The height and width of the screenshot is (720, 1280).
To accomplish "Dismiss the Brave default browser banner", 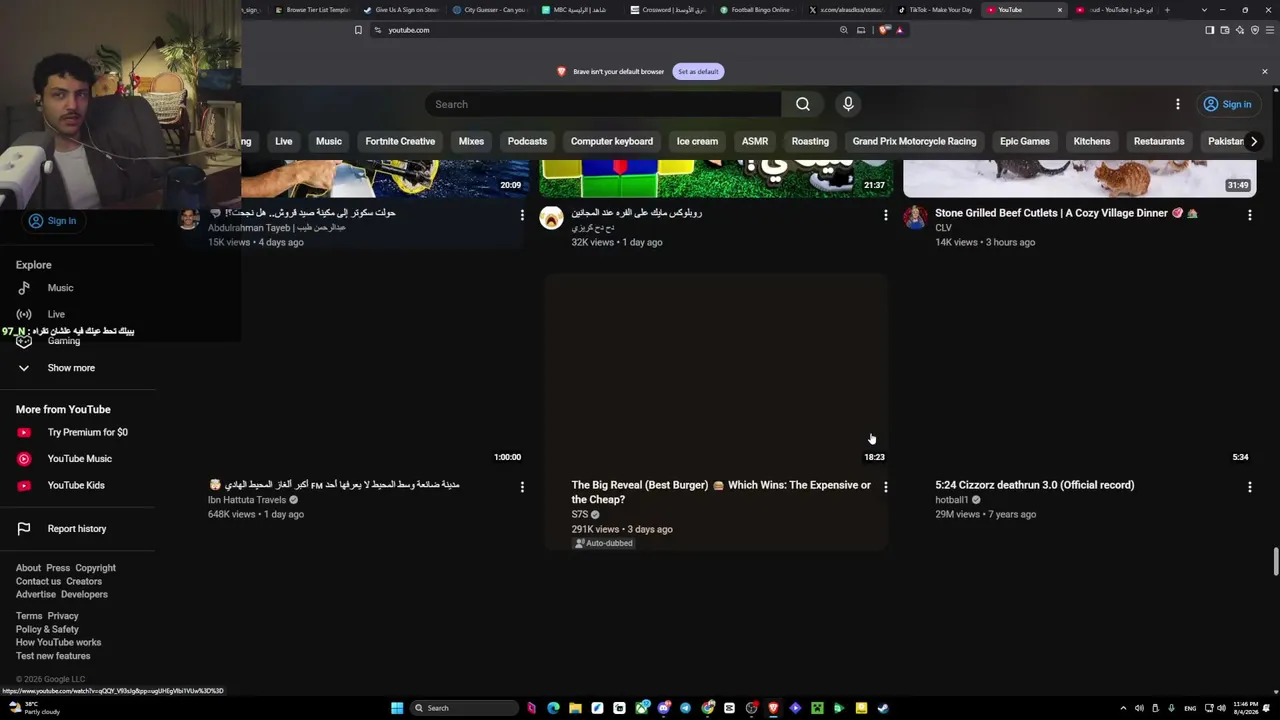I will point(1264,71).
